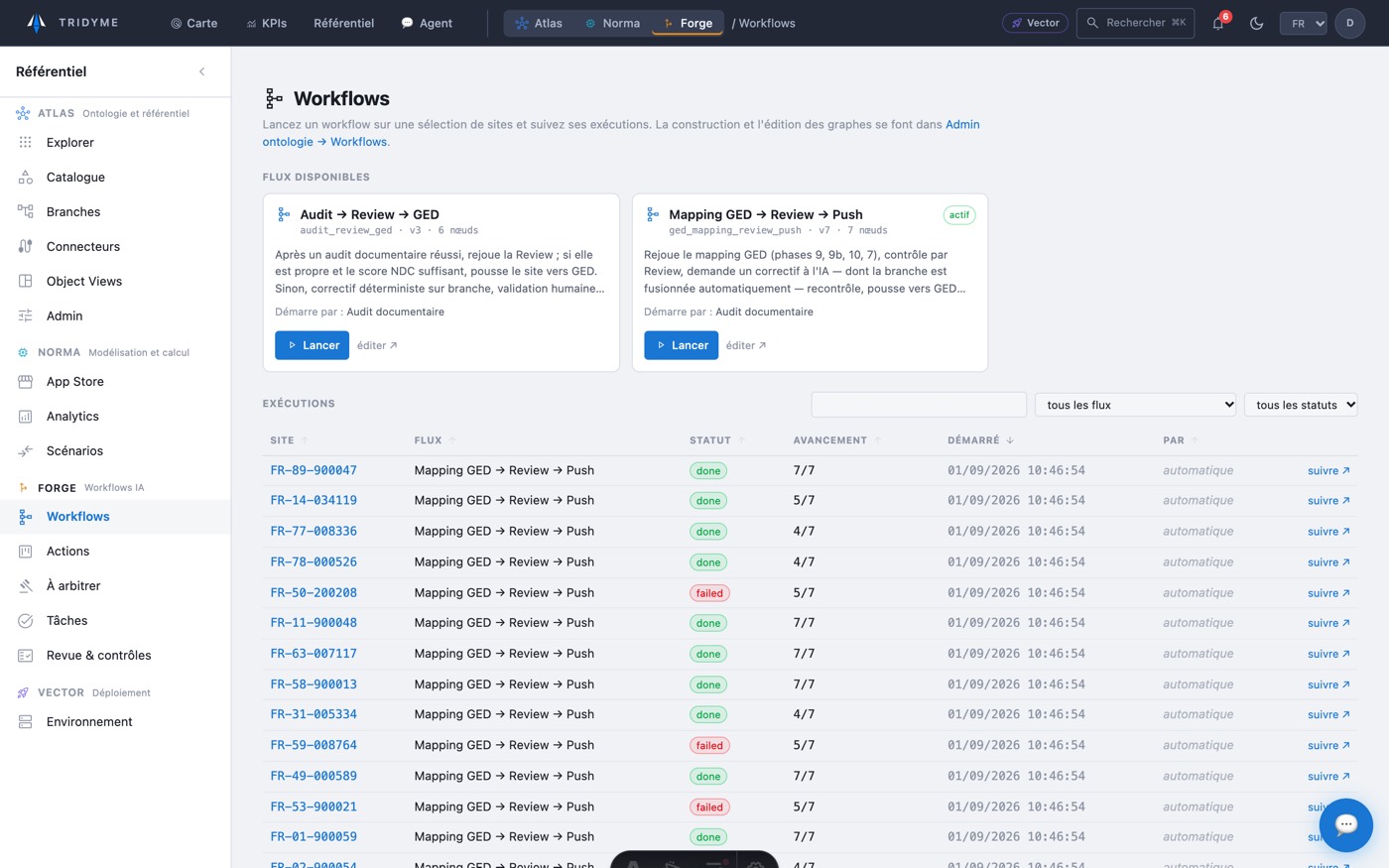Click the failed status of FR-50-200208
Viewport: 1389px width, 868px height.
point(709,593)
